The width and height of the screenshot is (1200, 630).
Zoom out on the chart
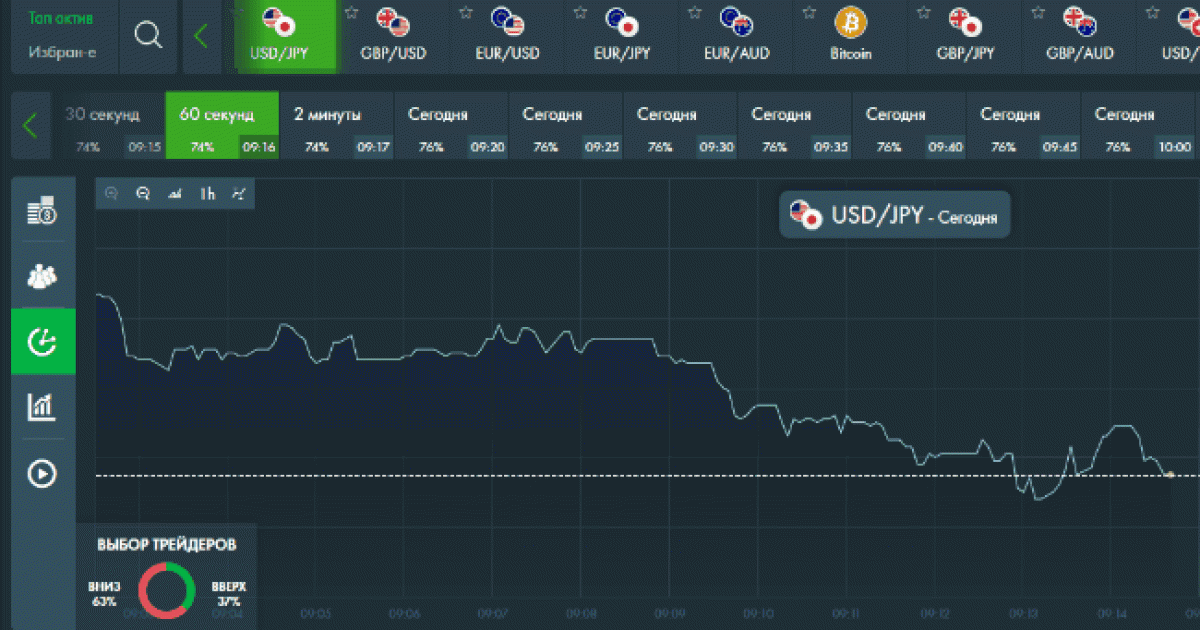point(143,193)
